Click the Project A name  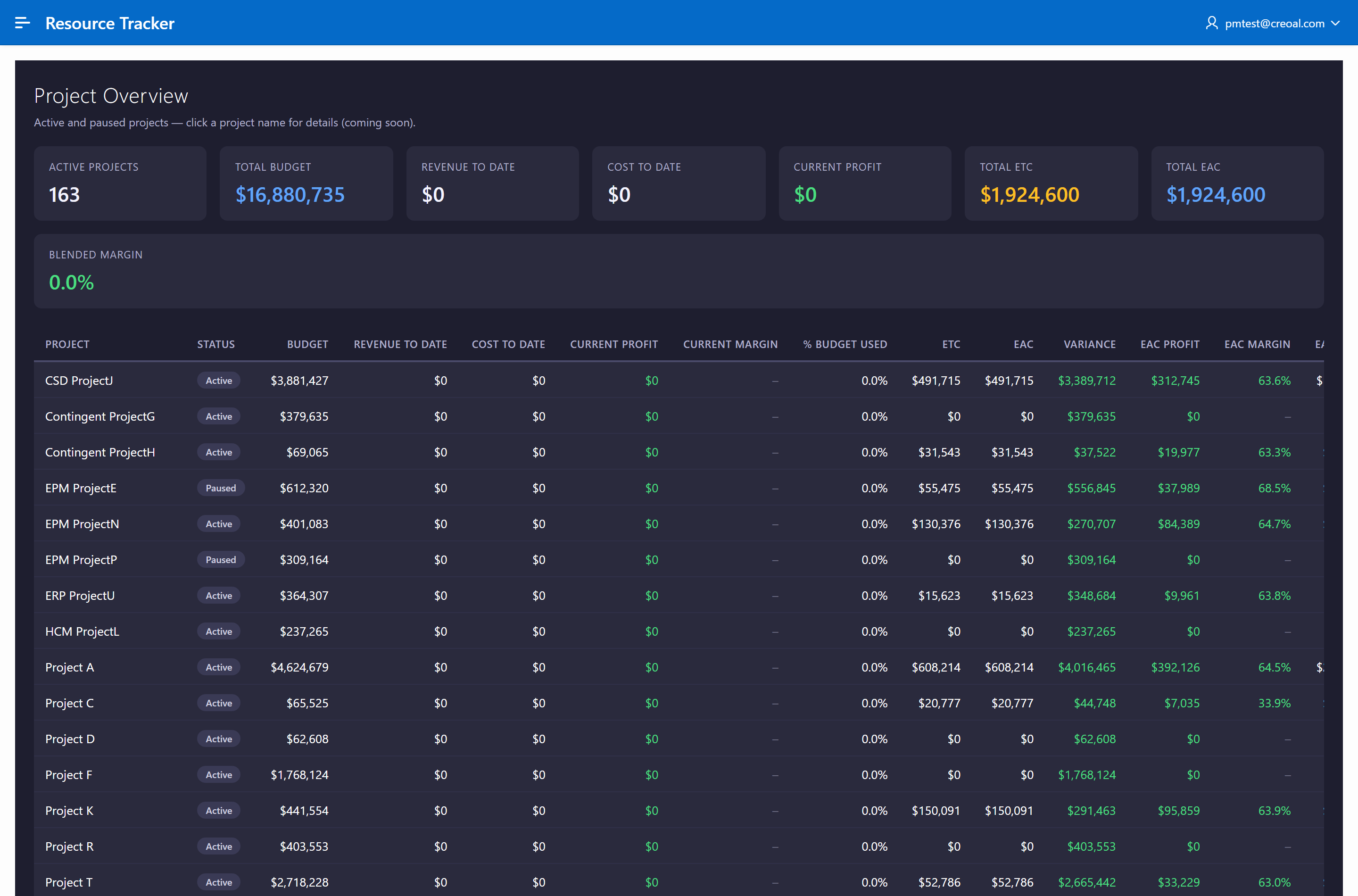point(70,667)
